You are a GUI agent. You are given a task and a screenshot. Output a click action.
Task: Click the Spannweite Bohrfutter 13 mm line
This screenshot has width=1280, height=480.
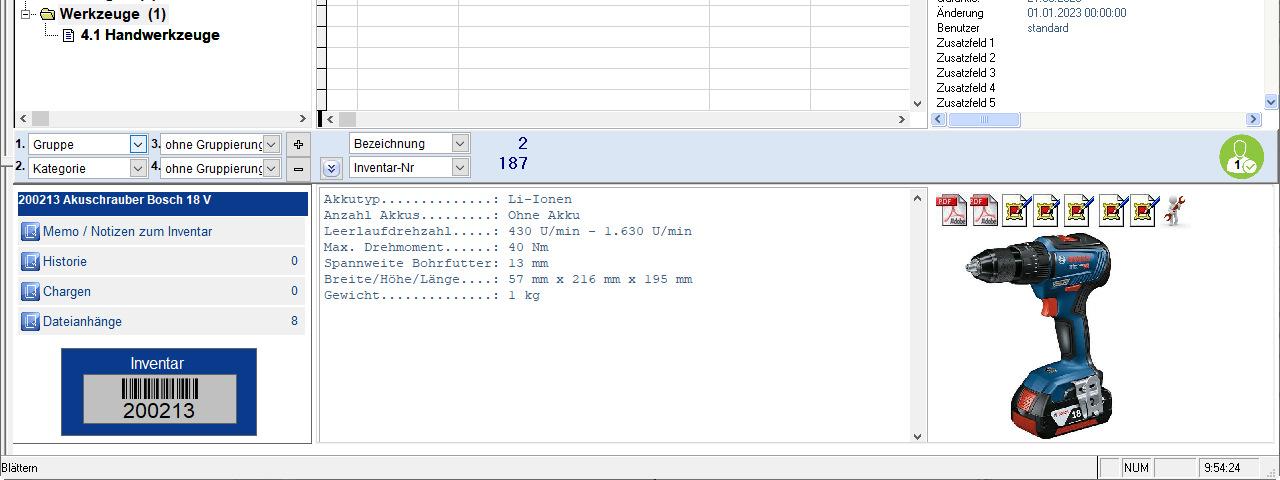pos(436,264)
